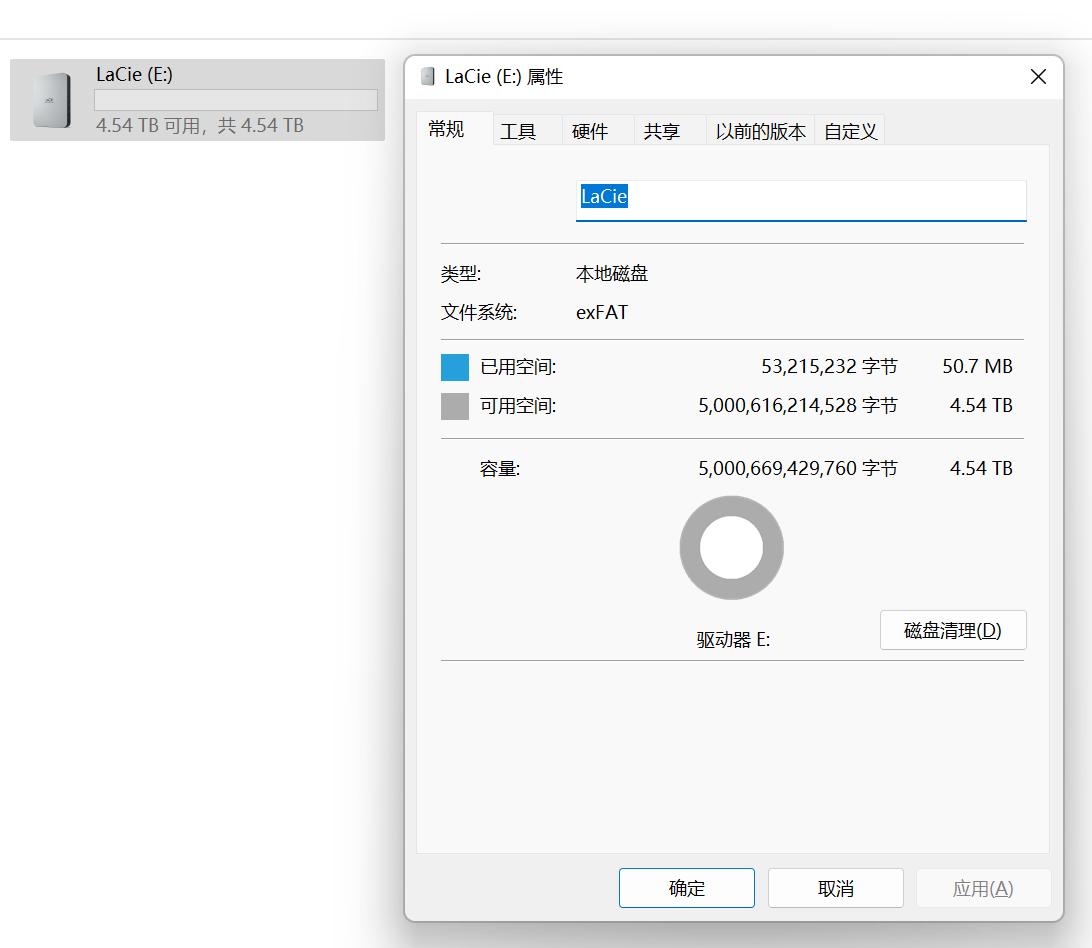Click the exFAT file system value
The height and width of the screenshot is (948, 1092).
click(x=603, y=312)
